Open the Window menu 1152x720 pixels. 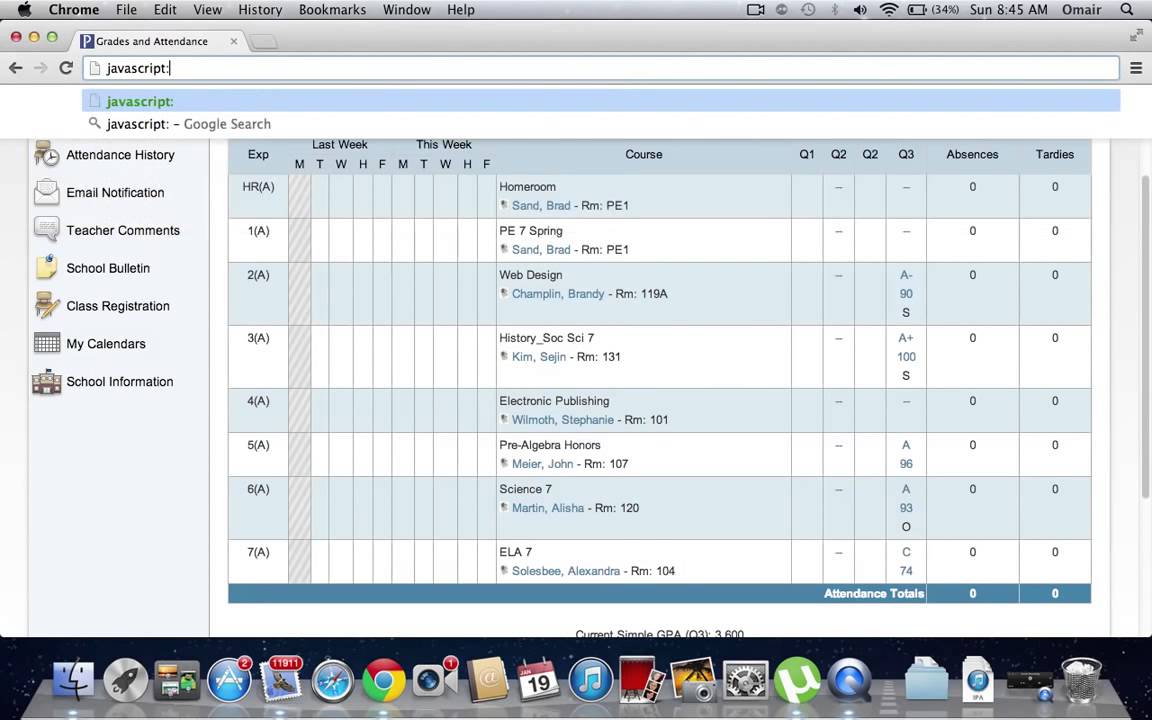point(407,10)
